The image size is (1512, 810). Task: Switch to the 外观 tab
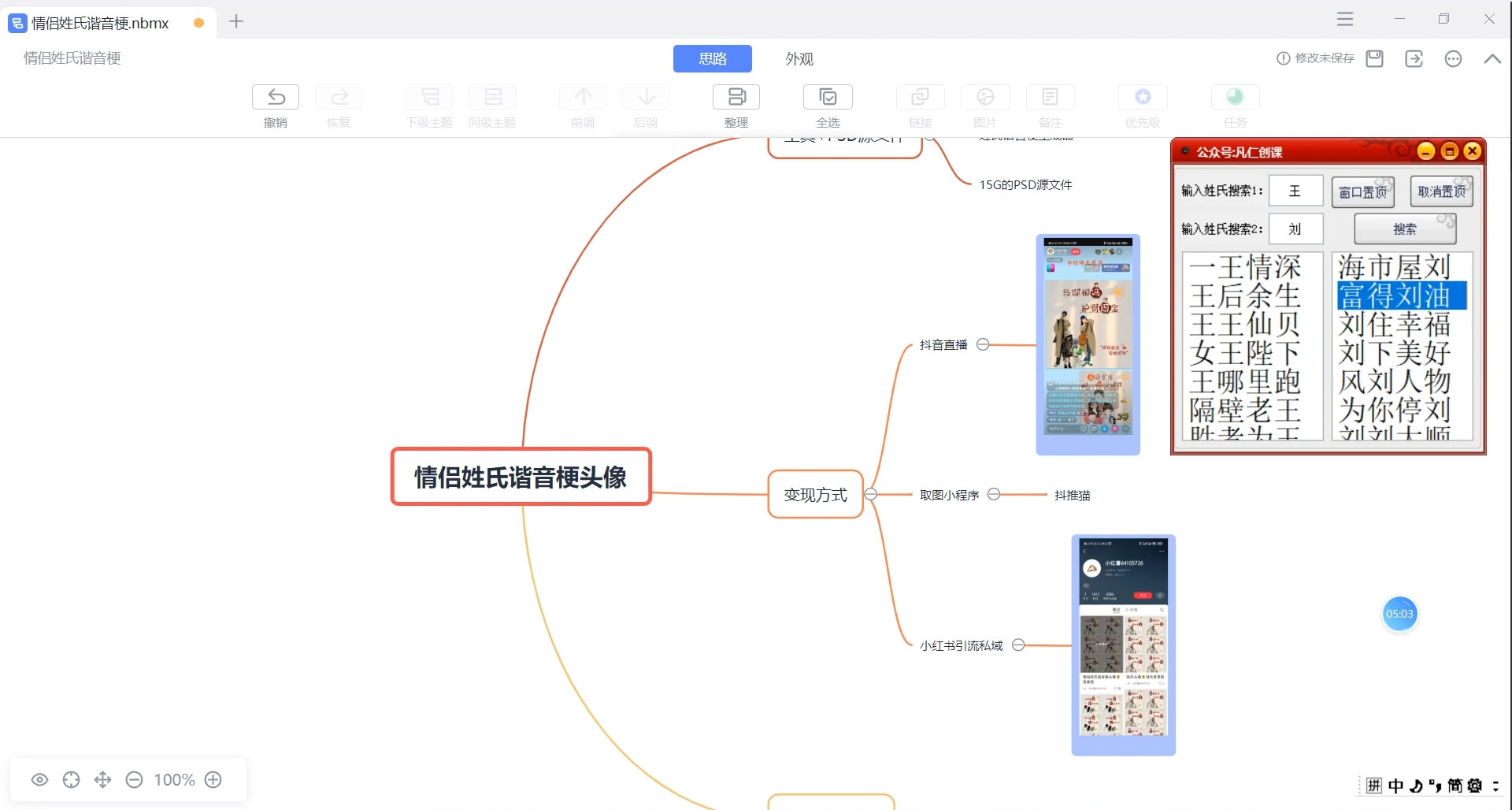point(799,58)
